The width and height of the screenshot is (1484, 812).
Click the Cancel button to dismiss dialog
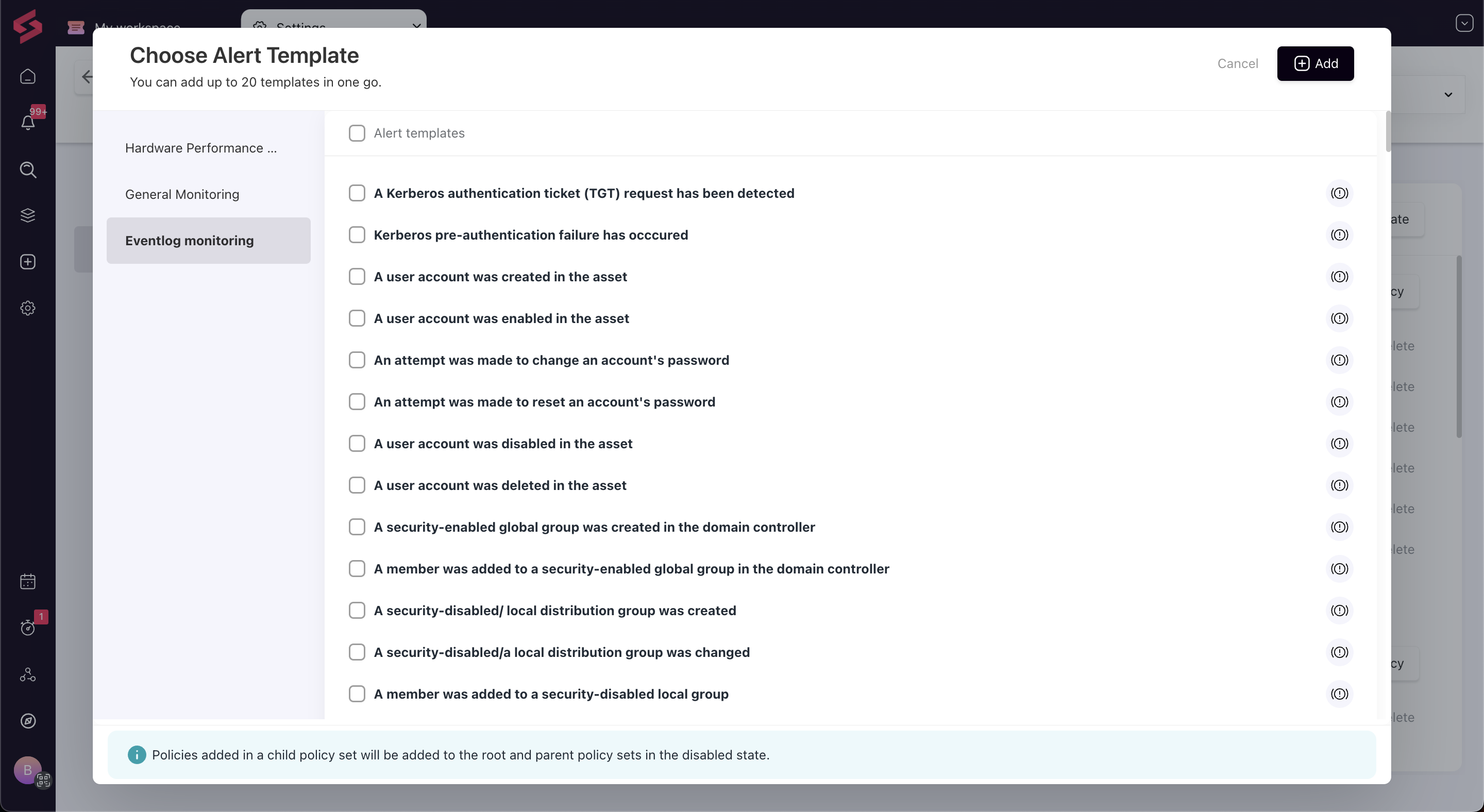[x=1238, y=63]
